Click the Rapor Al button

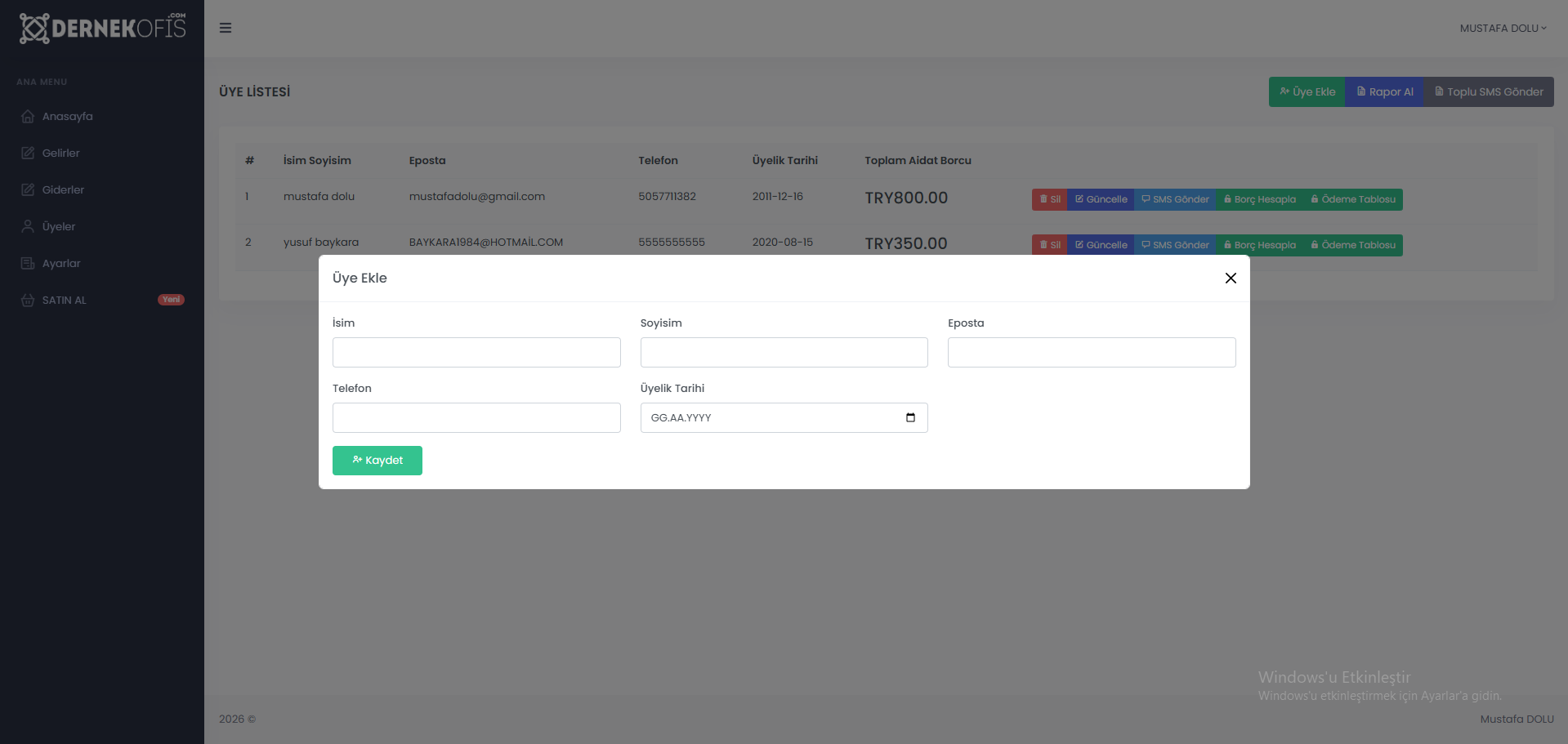pos(1384,91)
